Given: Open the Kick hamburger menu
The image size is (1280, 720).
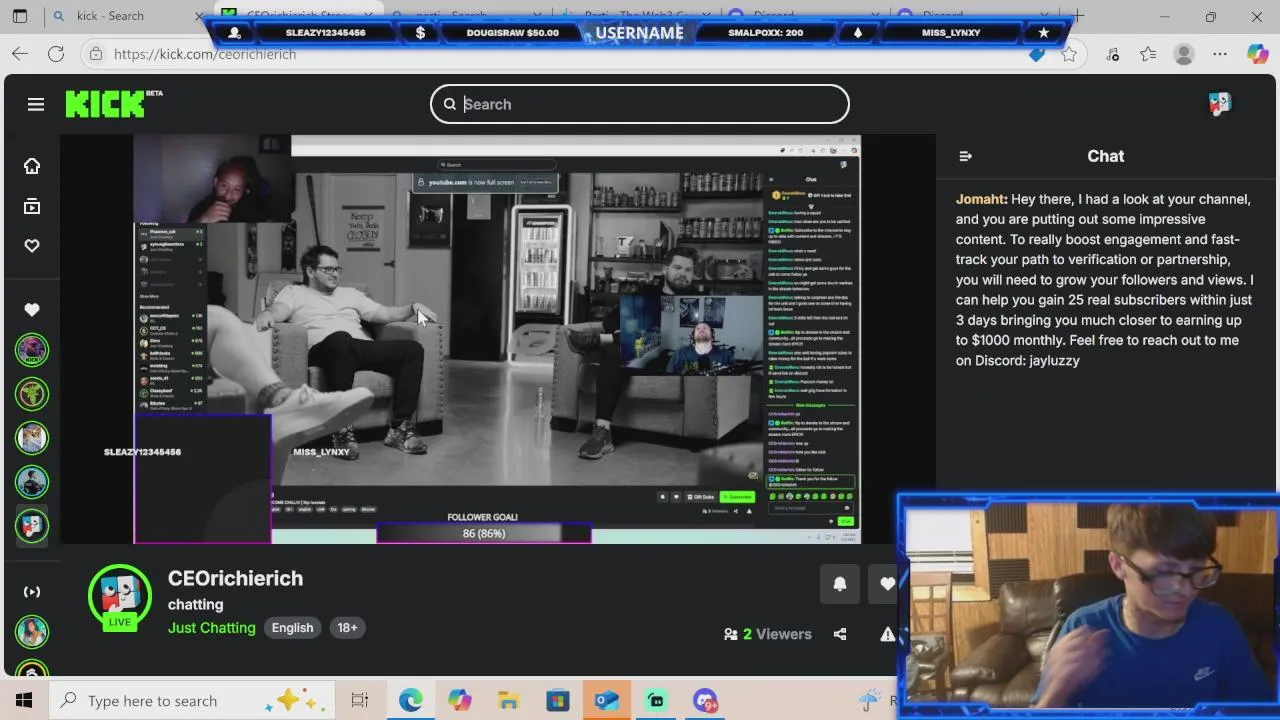Looking at the screenshot, I should [36, 104].
